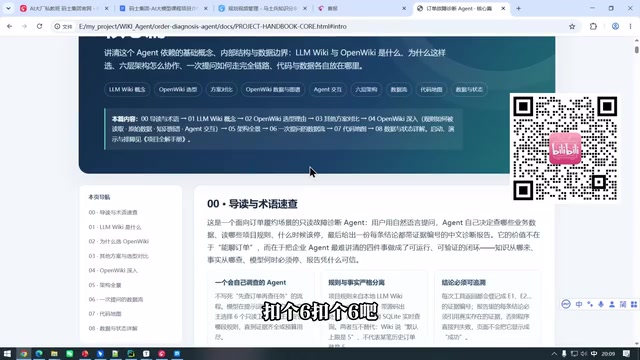Open sidebar link 00 · 导读与术语速查
Image resolution: width=640 pixels, height=360 pixels.
point(113,212)
